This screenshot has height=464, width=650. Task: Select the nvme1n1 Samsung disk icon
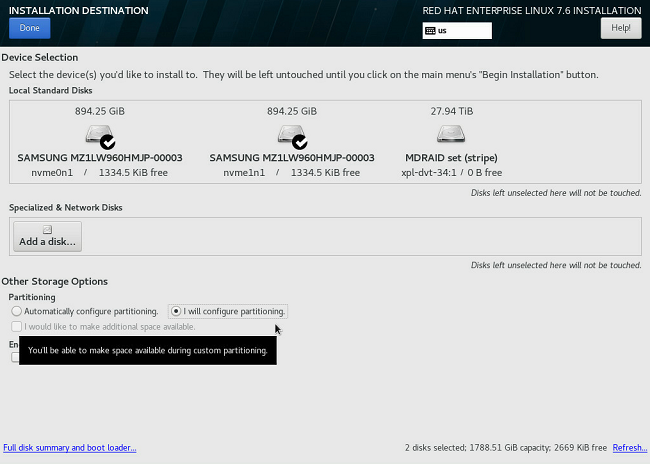click(x=290, y=134)
